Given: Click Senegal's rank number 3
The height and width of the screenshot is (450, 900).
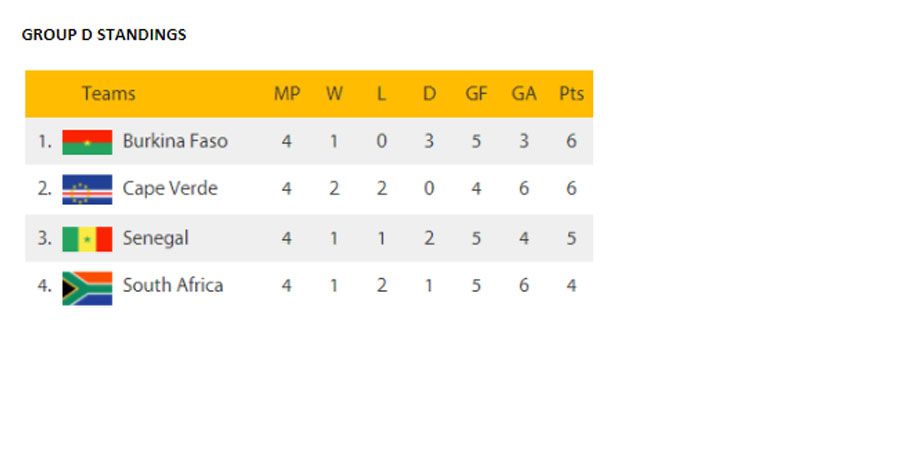Looking at the screenshot, I should [x=44, y=238].
